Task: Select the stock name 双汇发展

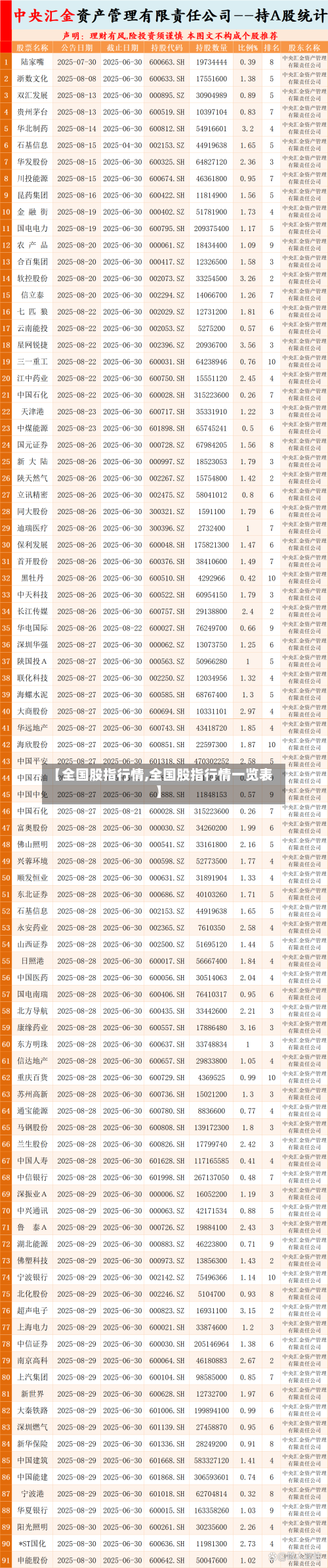Action: 32,96
